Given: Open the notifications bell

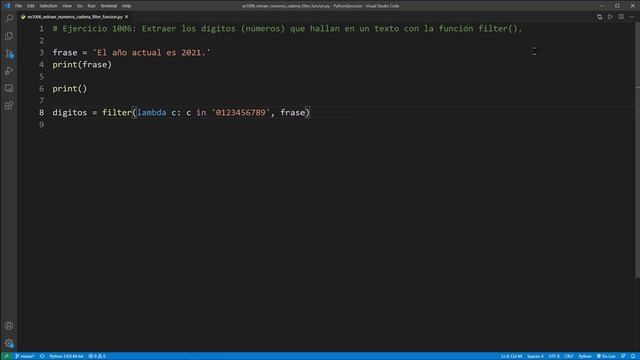Looking at the screenshot, I should (633, 356).
